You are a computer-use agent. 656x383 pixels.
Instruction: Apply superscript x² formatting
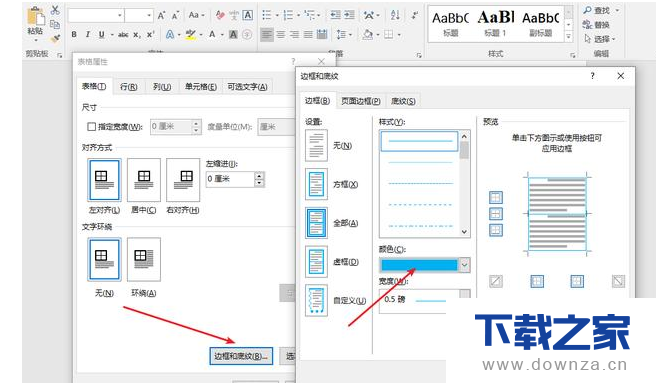(150, 34)
